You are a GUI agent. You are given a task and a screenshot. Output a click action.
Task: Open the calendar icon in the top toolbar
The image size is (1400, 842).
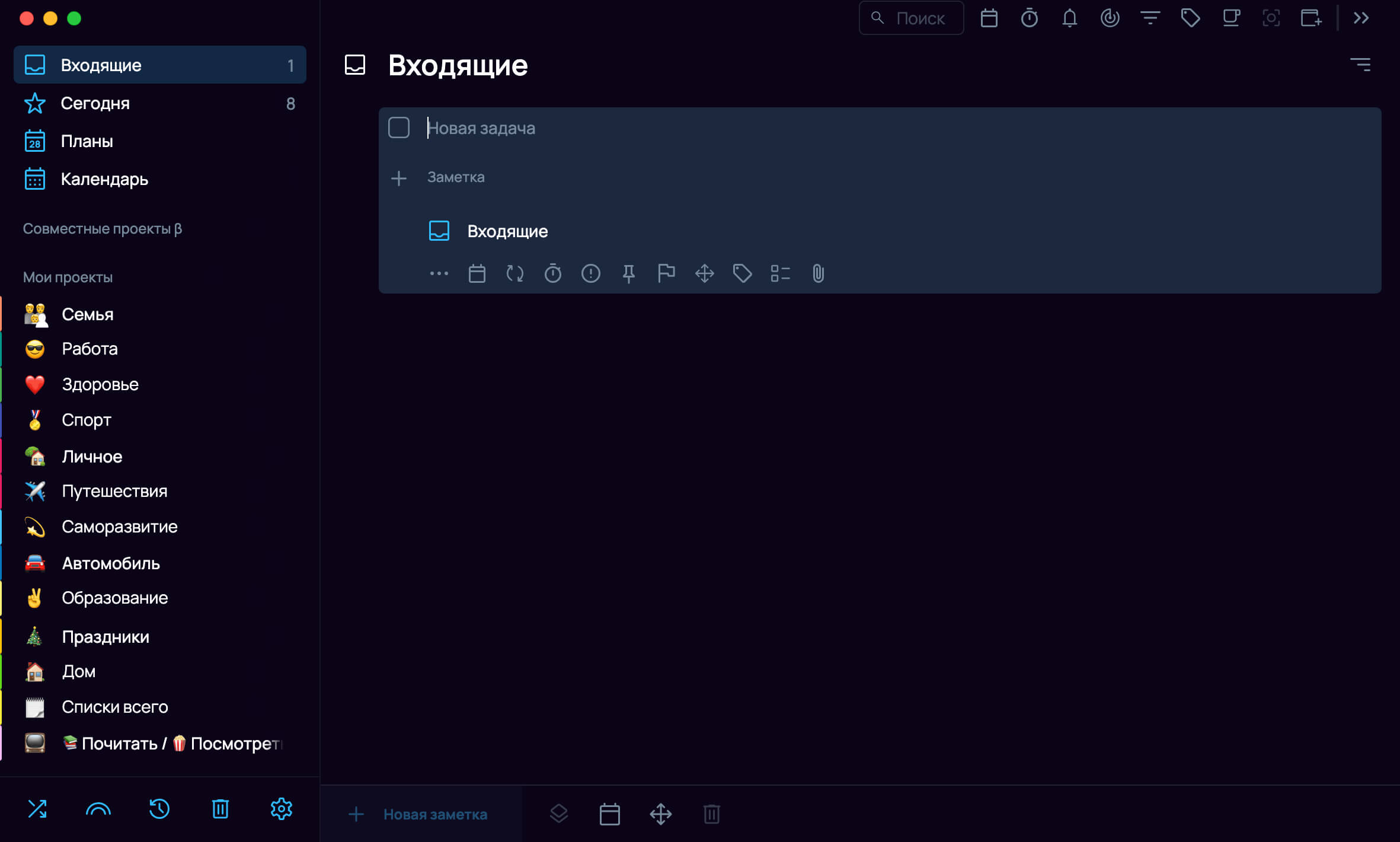coord(989,18)
